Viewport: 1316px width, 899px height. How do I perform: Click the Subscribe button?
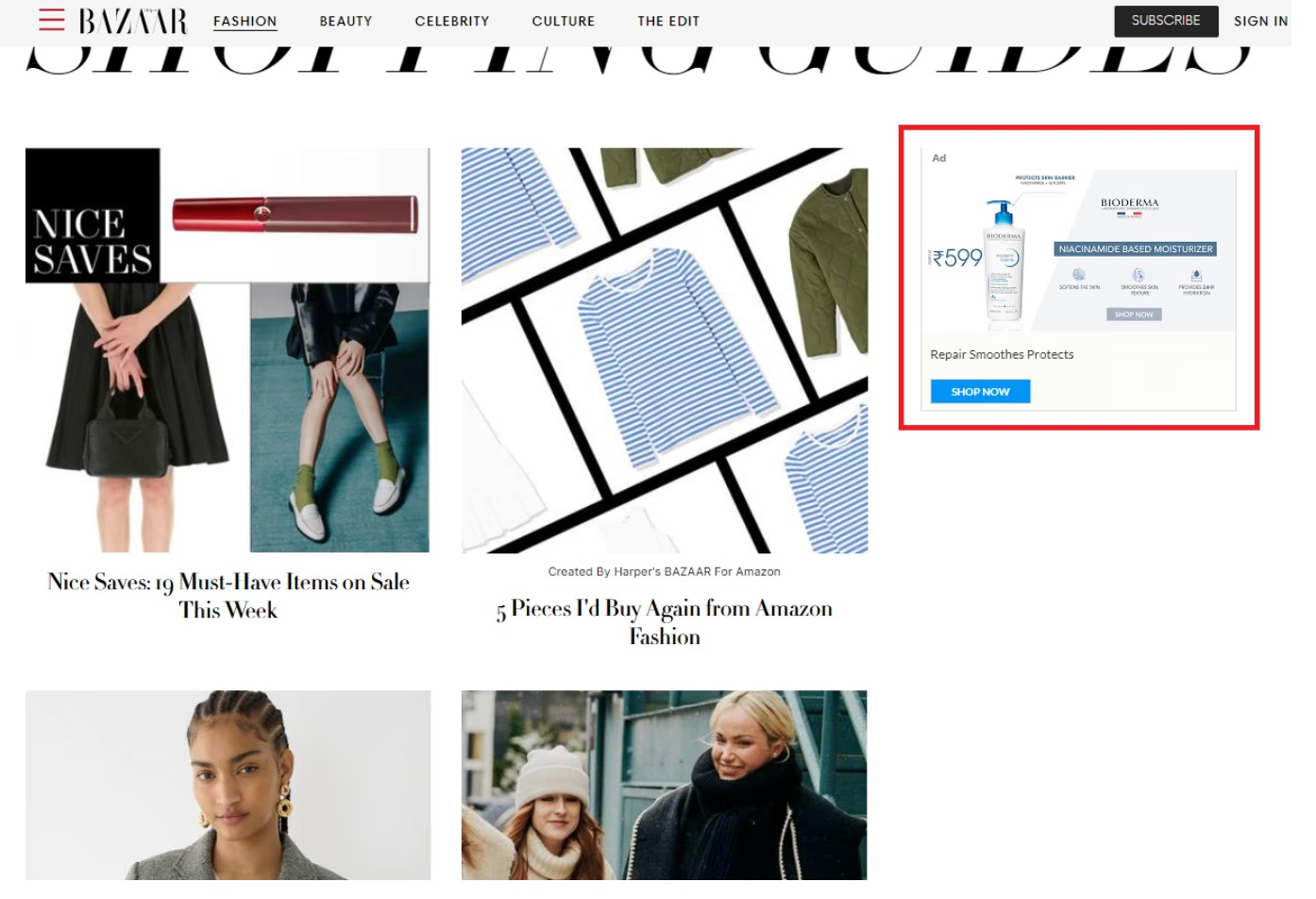(x=1166, y=21)
